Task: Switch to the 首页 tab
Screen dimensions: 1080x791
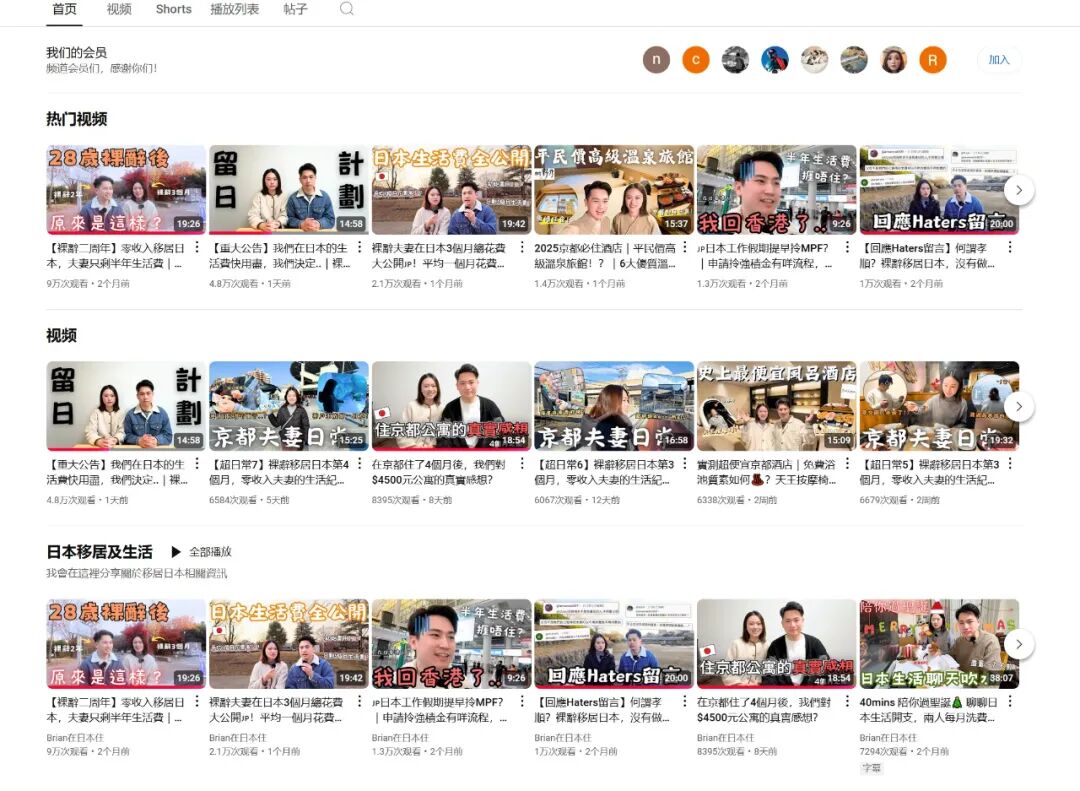Action: (65, 10)
